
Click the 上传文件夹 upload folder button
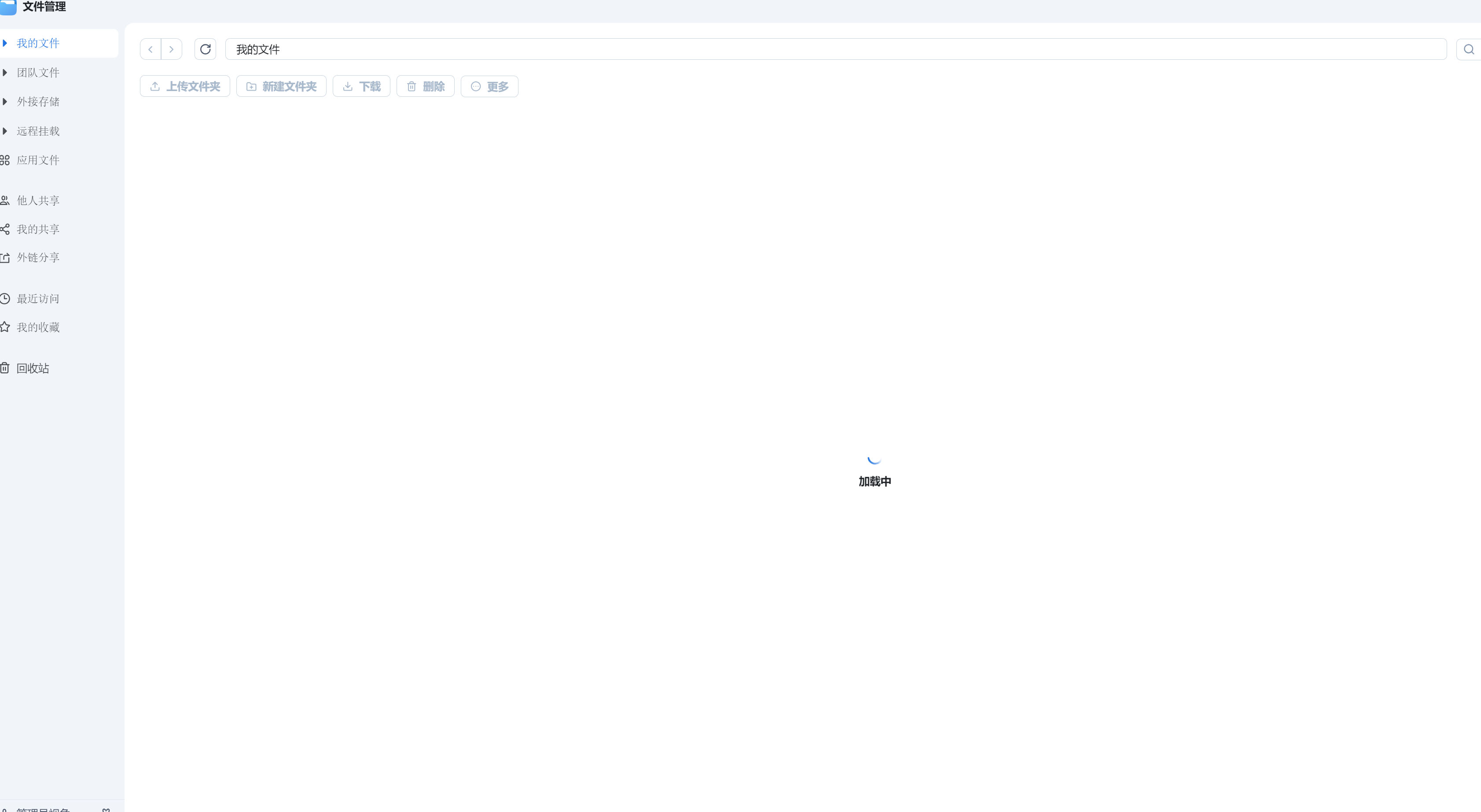(x=185, y=87)
